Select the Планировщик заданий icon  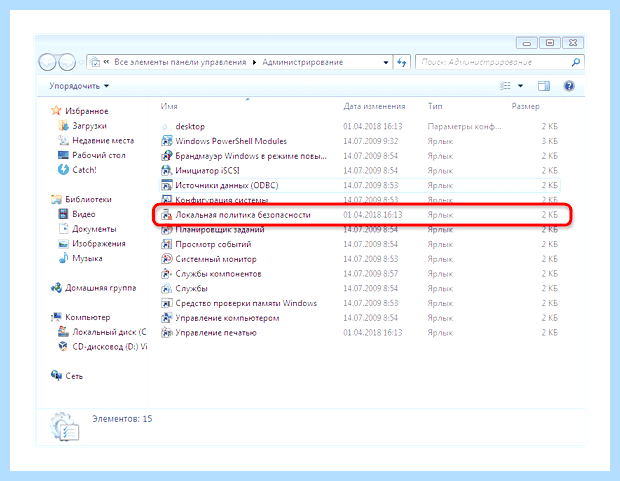click(x=166, y=230)
